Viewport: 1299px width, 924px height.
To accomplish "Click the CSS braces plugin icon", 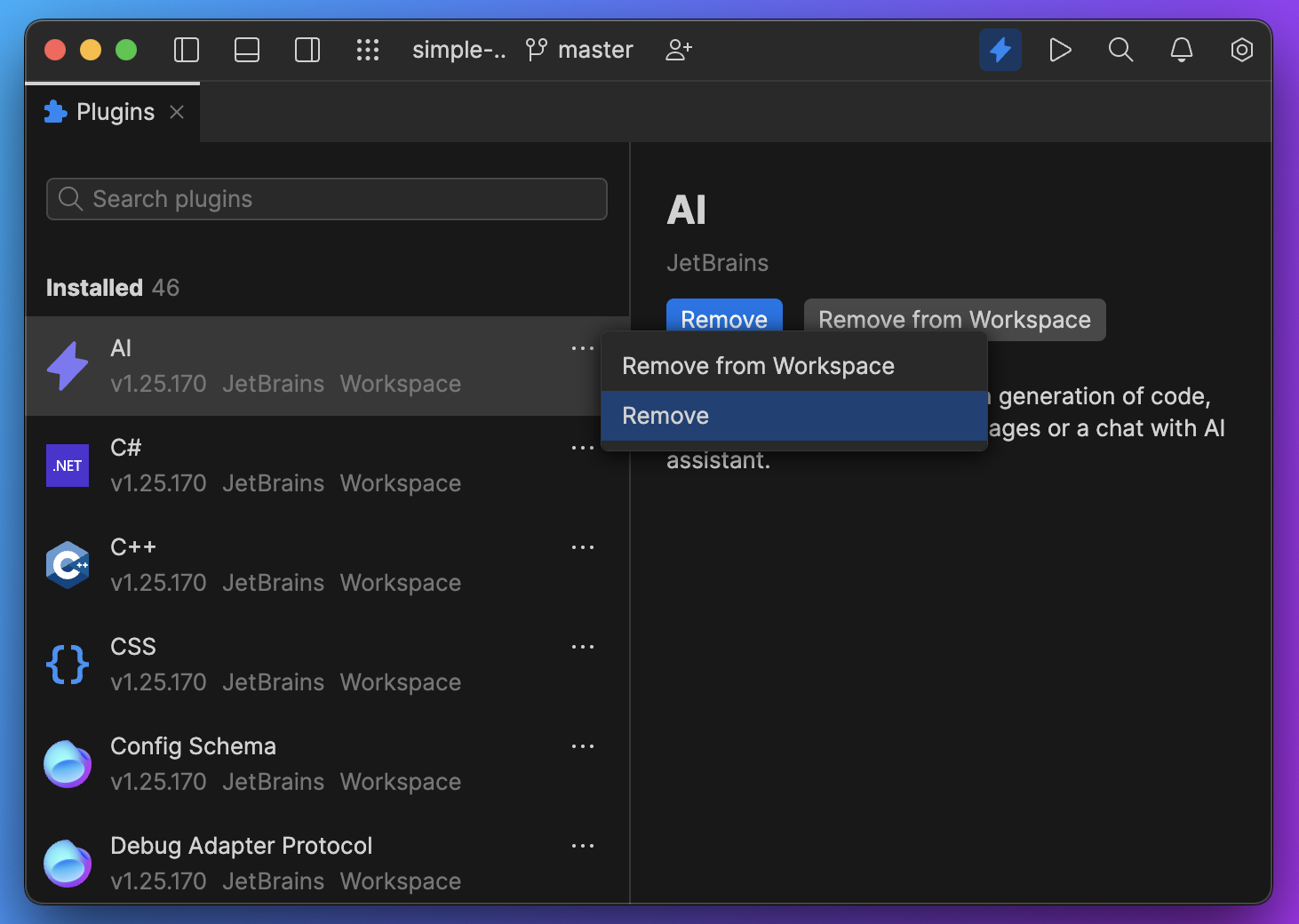I will click(68, 665).
